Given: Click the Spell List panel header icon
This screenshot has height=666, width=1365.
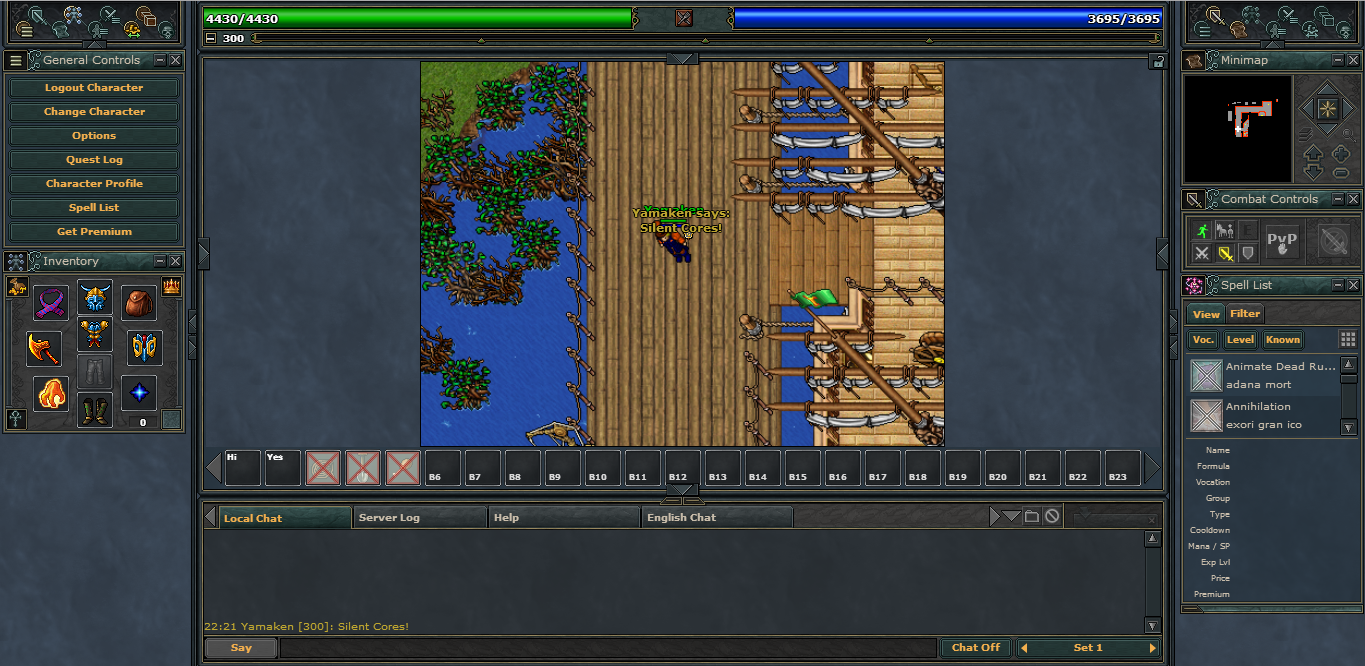Looking at the screenshot, I should [1195, 286].
